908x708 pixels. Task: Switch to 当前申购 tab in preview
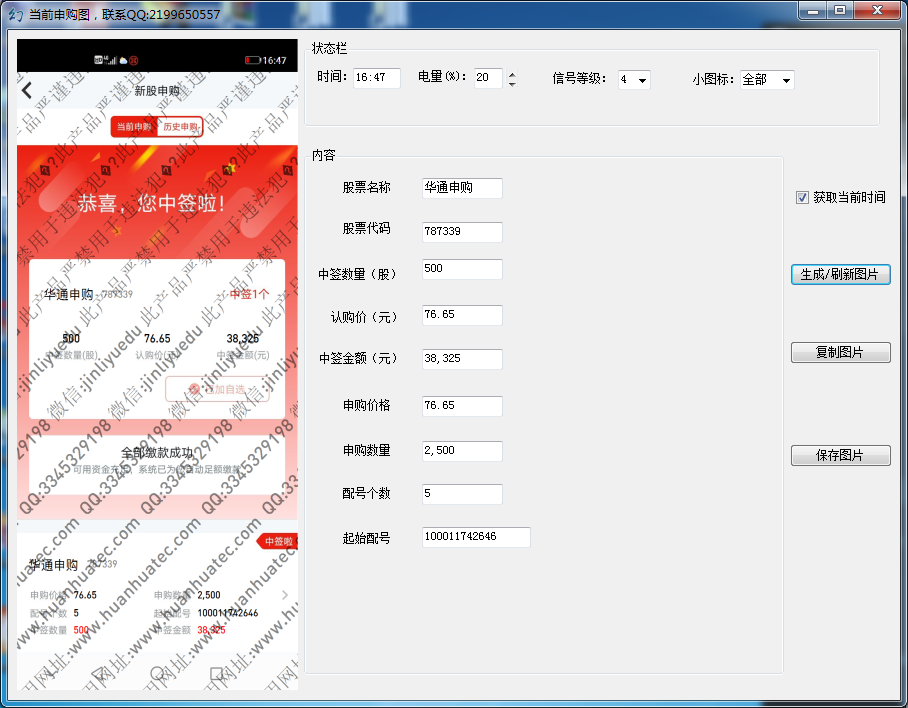click(134, 127)
